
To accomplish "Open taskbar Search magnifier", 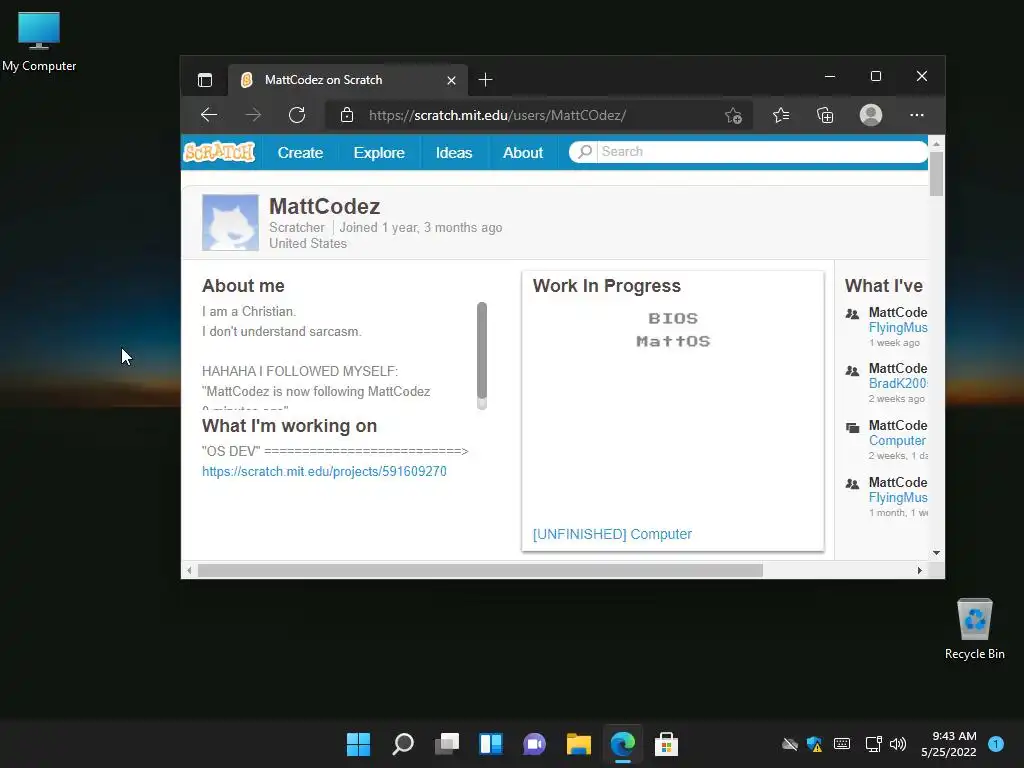I will pyautogui.click(x=403, y=744).
